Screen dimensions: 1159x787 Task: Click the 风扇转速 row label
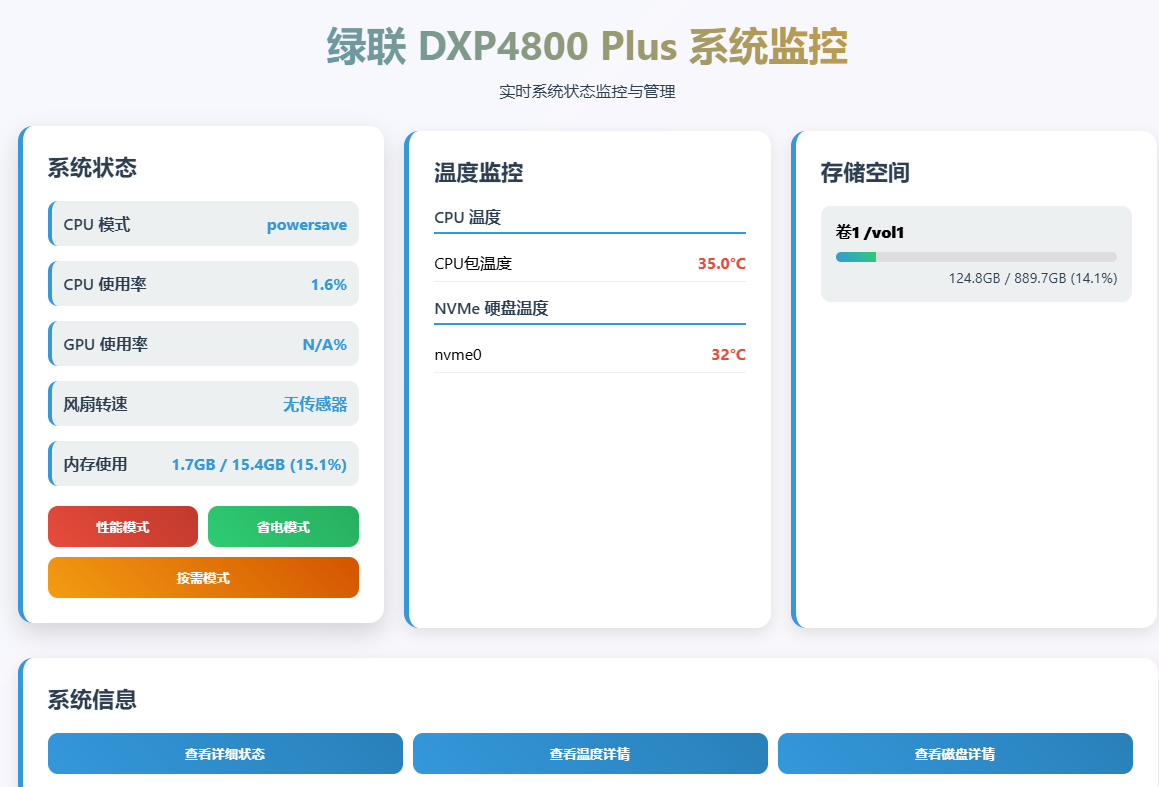pos(95,404)
